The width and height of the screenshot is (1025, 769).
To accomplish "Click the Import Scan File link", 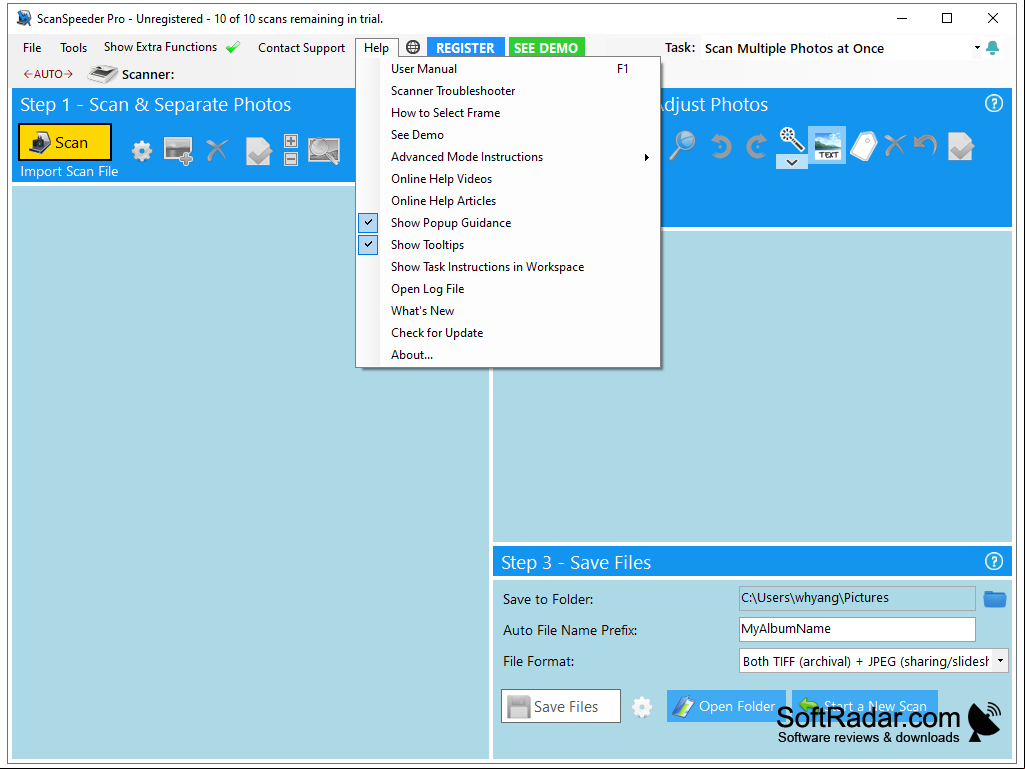I will [x=69, y=172].
